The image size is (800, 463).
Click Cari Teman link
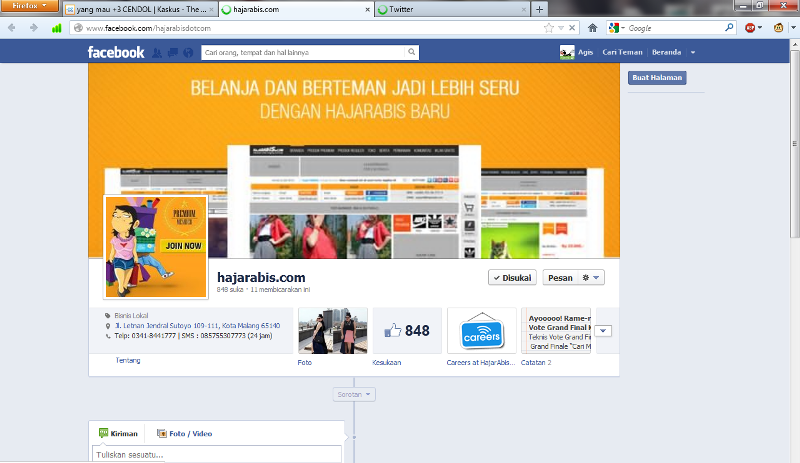(x=622, y=52)
